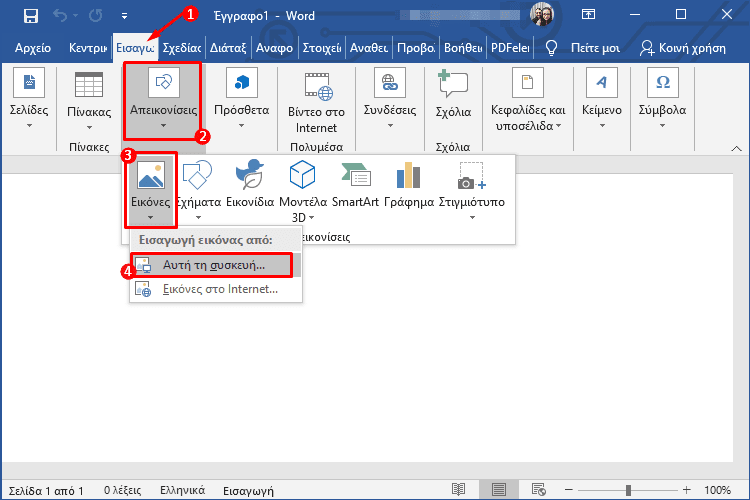The width and height of the screenshot is (750, 500).
Task: Collapse the ribbon with the chevron
Action: click(737, 149)
